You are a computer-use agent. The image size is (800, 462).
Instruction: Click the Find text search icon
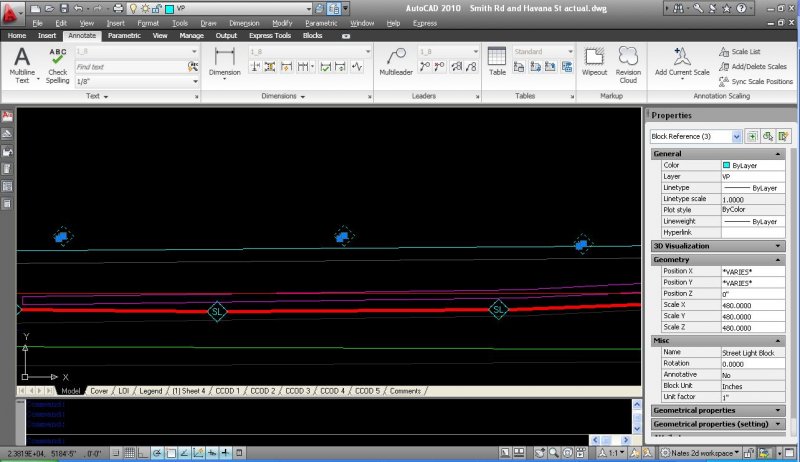click(x=192, y=66)
